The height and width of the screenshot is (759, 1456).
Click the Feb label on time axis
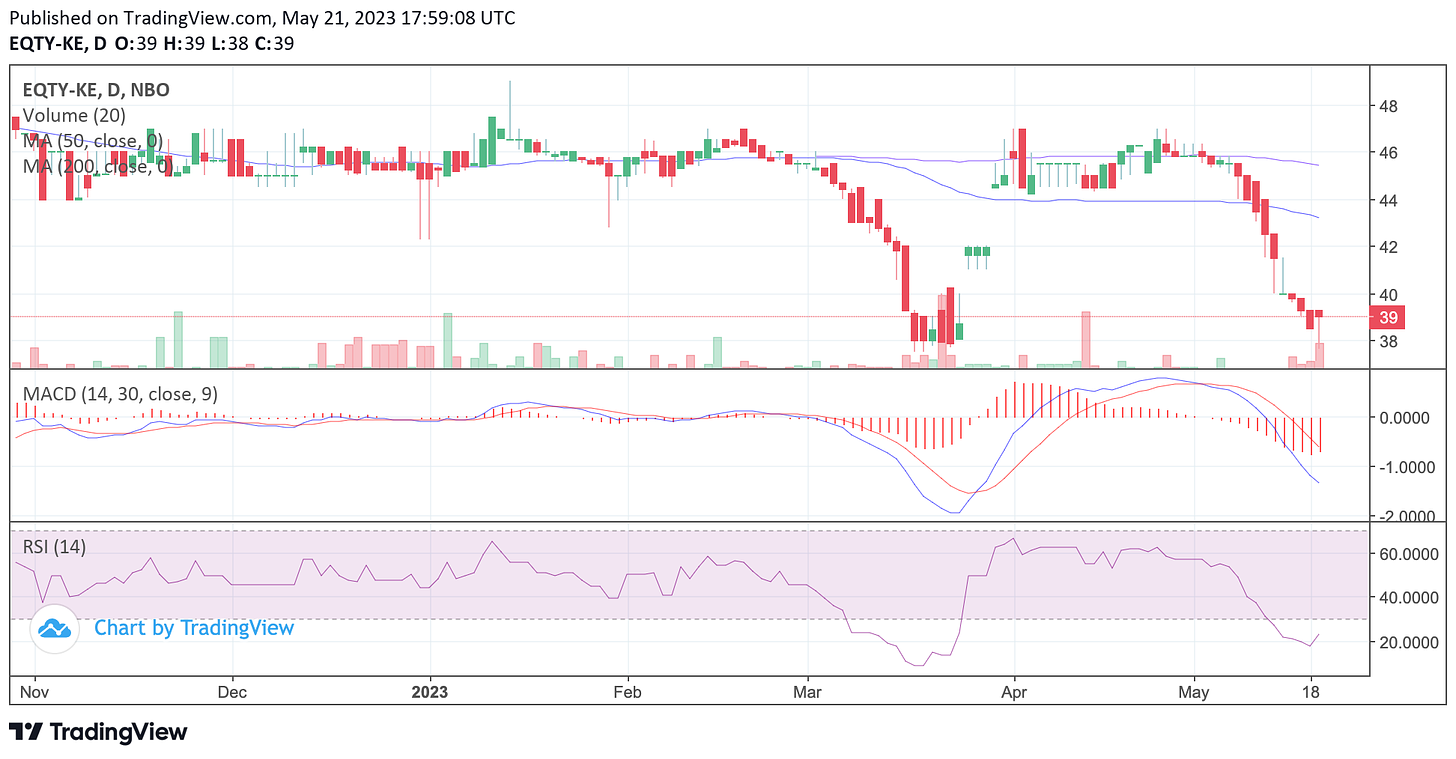click(x=627, y=691)
